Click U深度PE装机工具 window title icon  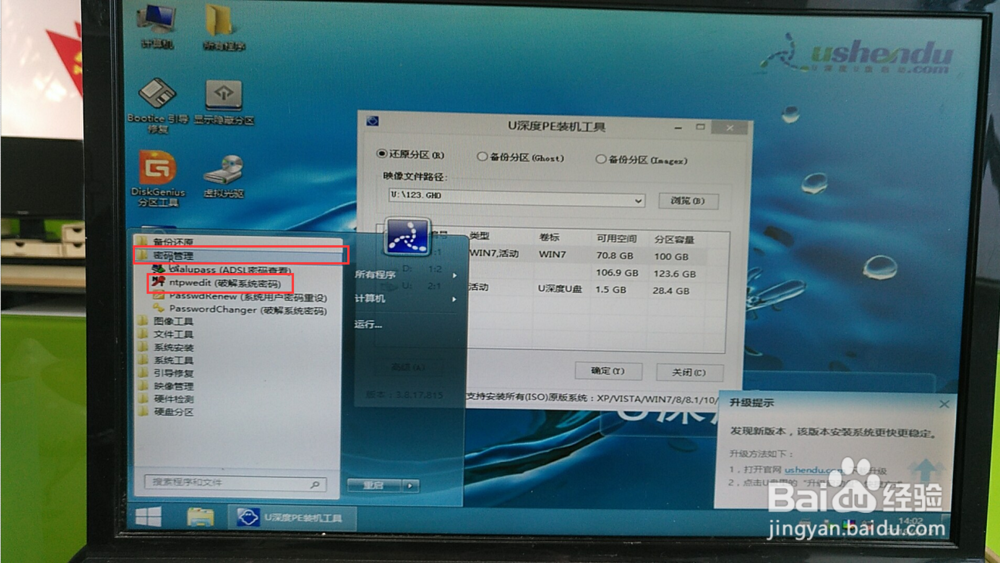tap(372, 121)
